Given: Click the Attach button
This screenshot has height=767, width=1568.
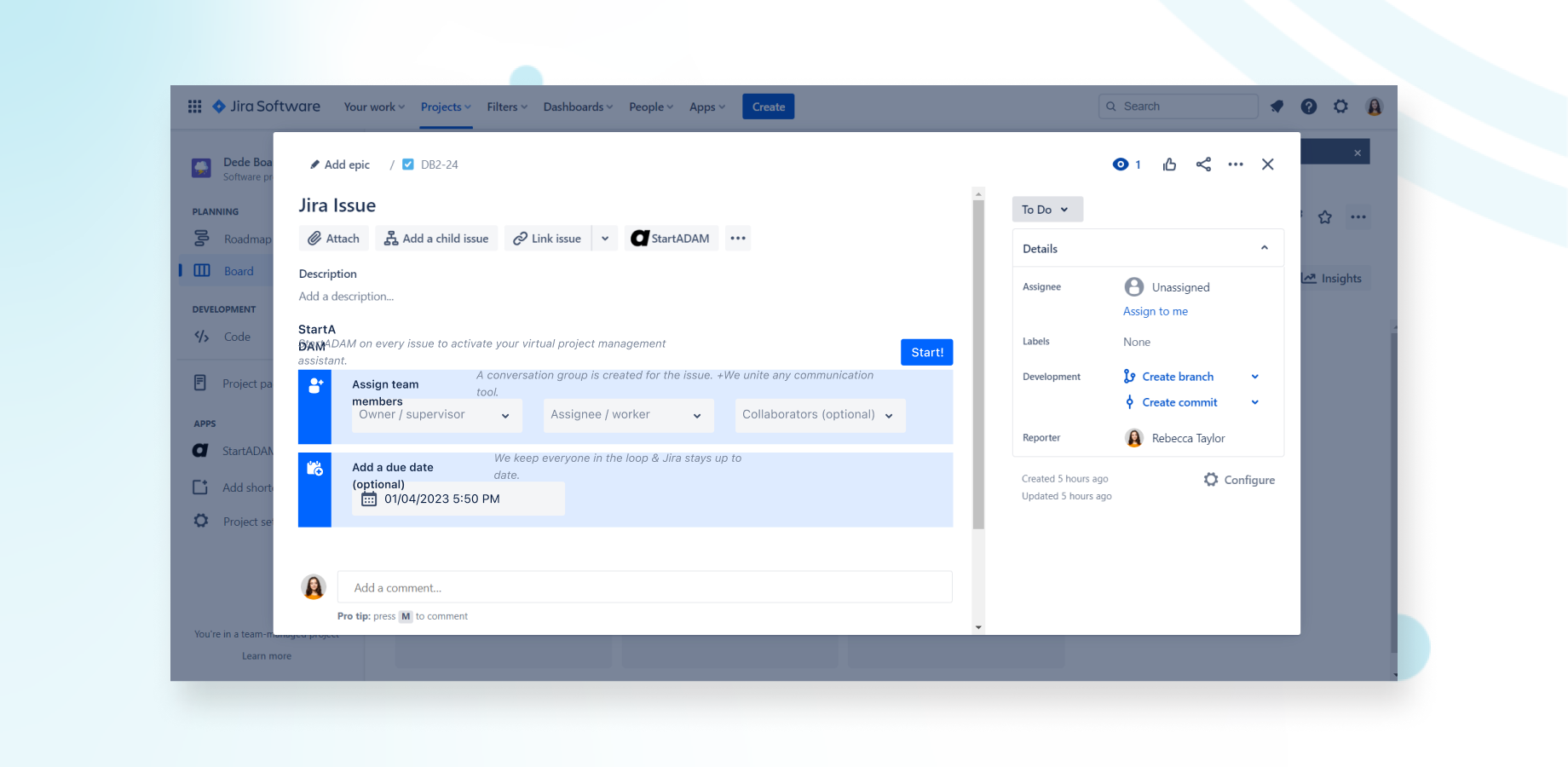Looking at the screenshot, I should coord(334,239).
